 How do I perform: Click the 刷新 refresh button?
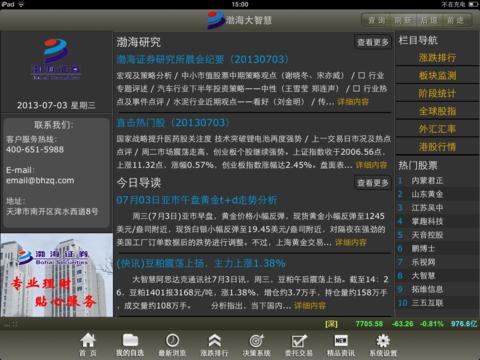pyautogui.click(x=403, y=20)
